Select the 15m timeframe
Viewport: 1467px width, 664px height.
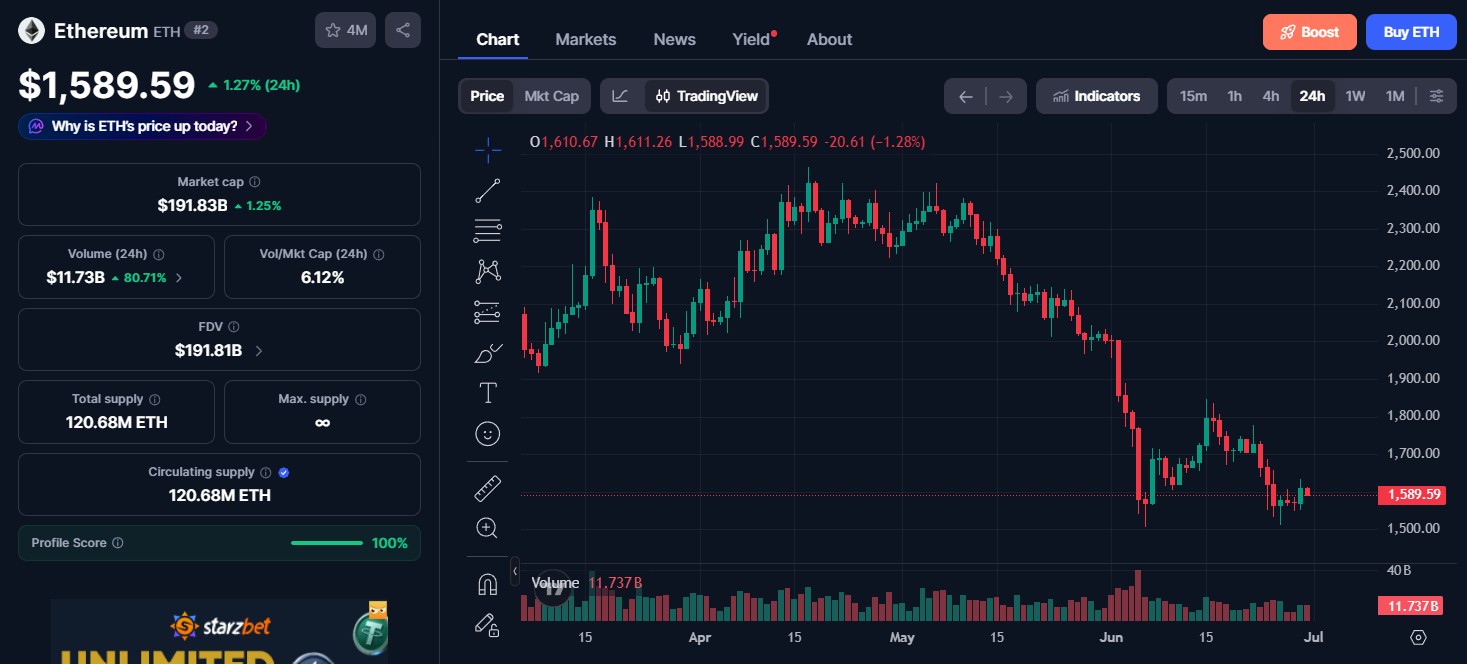point(1193,96)
